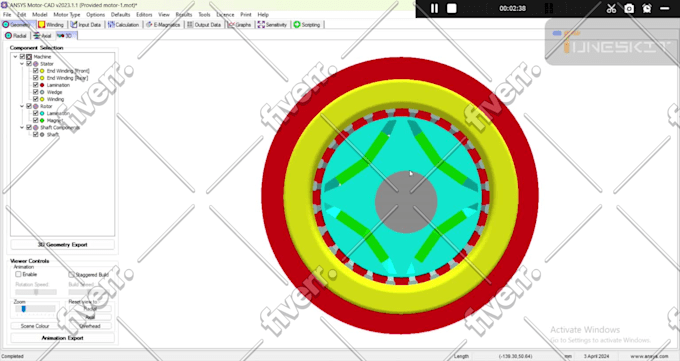Pause the screen recording
The height and width of the screenshot is (361, 680).
point(434,9)
